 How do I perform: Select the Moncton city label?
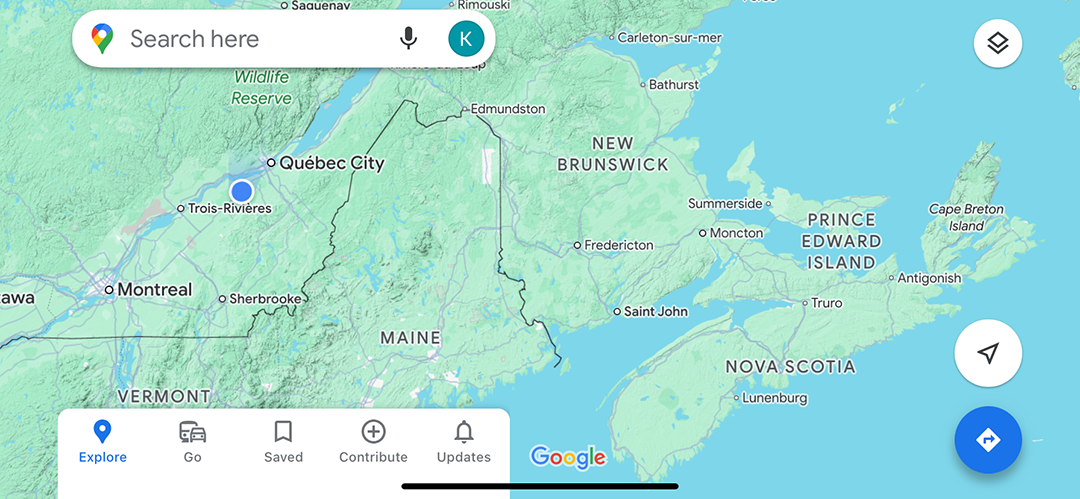(x=736, y=233)
